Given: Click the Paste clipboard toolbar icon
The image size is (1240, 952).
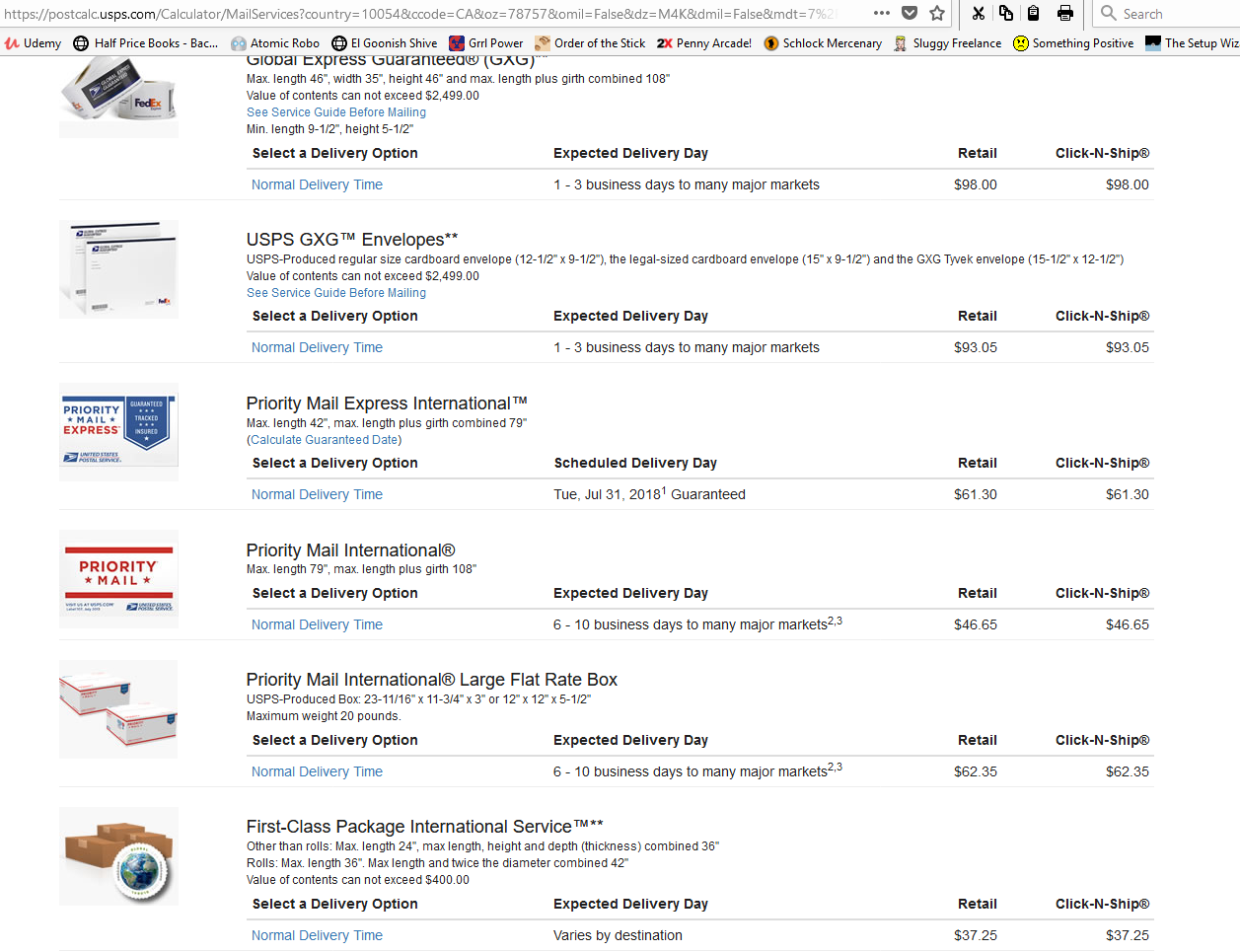Looking at the screenshot, I should coord(1033,13).
